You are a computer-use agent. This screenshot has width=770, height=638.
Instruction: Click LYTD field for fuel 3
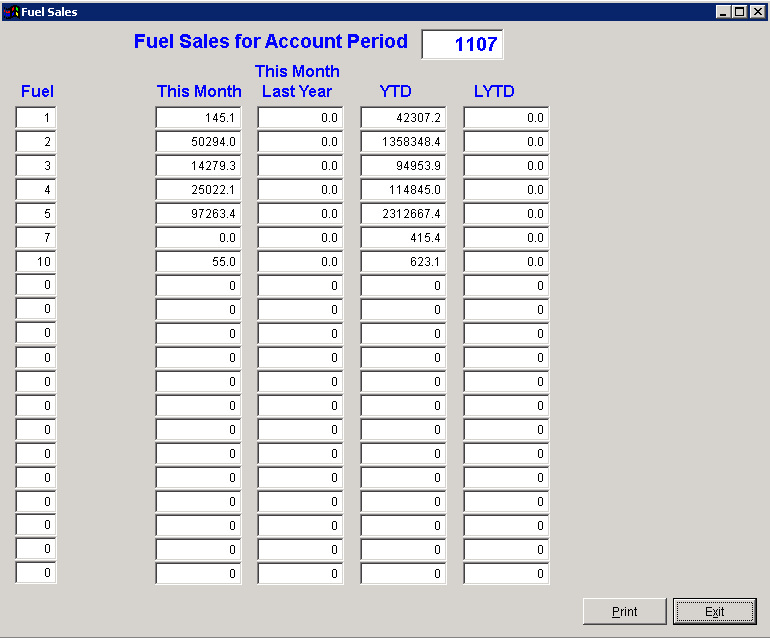point(506,166)
